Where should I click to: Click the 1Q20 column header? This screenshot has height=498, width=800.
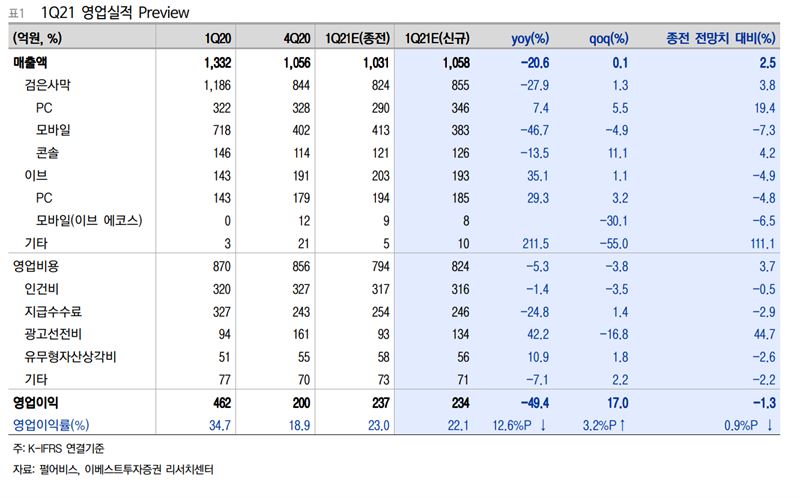click(x=218, y=38)
